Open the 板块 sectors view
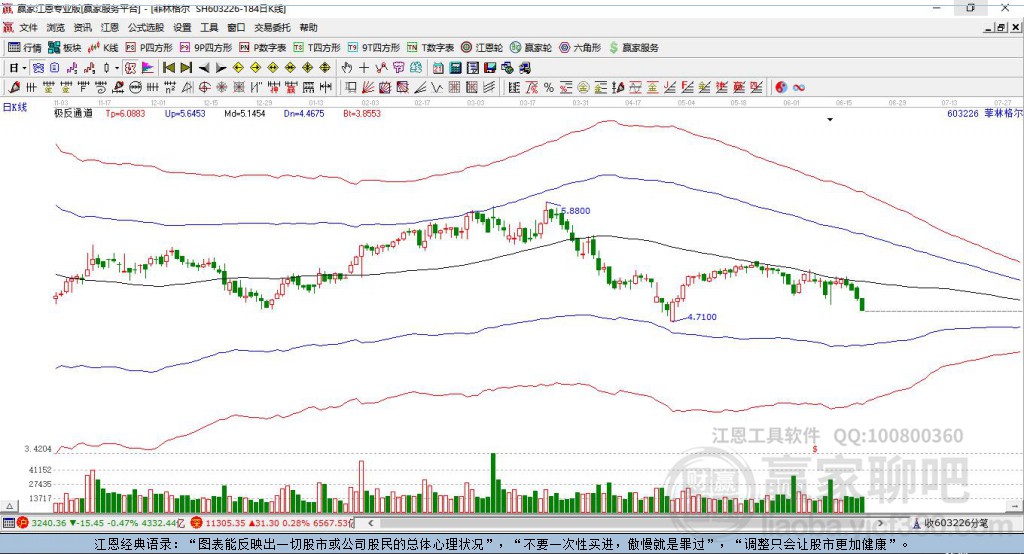Image resolution: width=1024 pixels, height=554 pixels. tap(65, 48)
